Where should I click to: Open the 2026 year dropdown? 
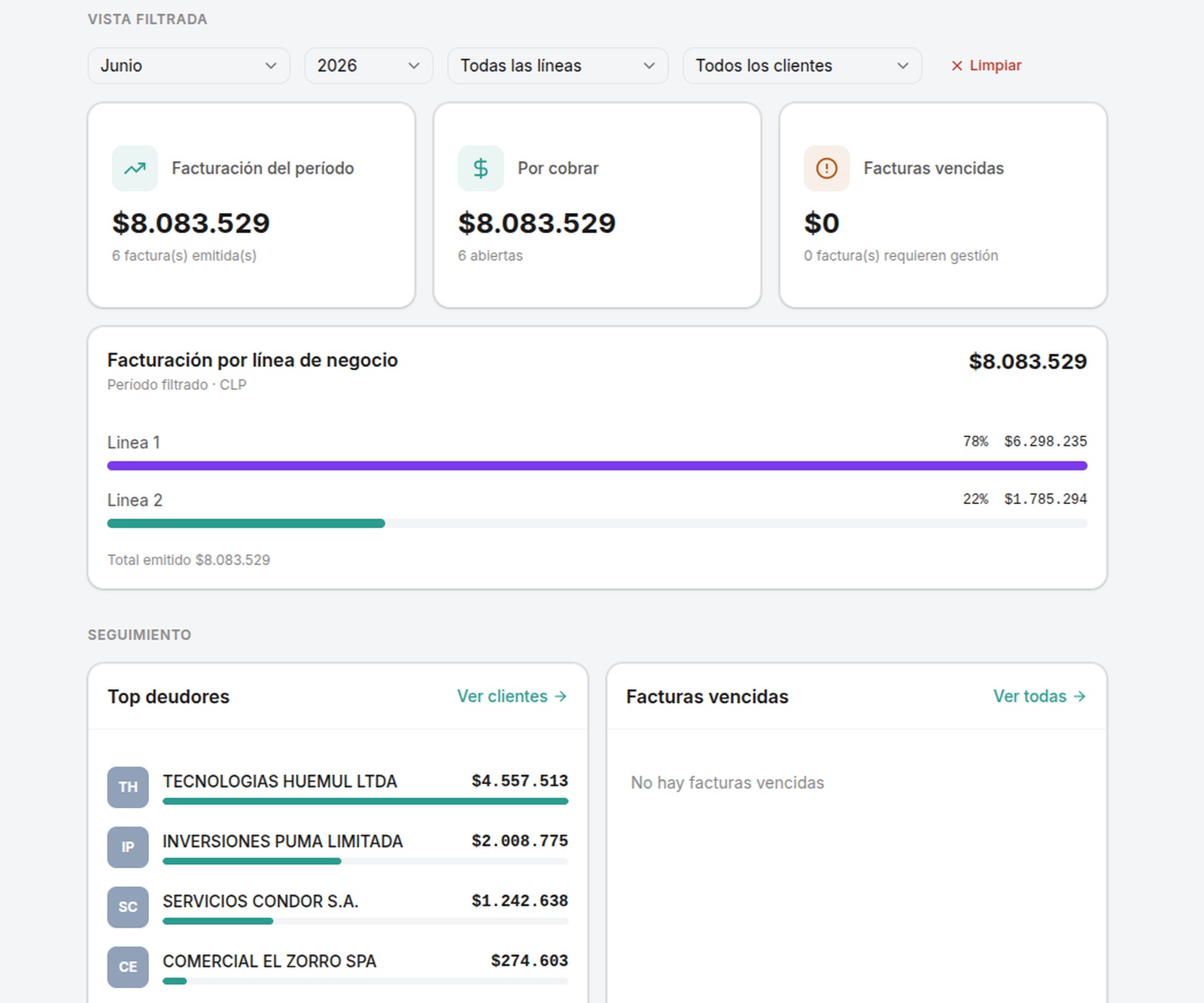click(x=369, y=65)
